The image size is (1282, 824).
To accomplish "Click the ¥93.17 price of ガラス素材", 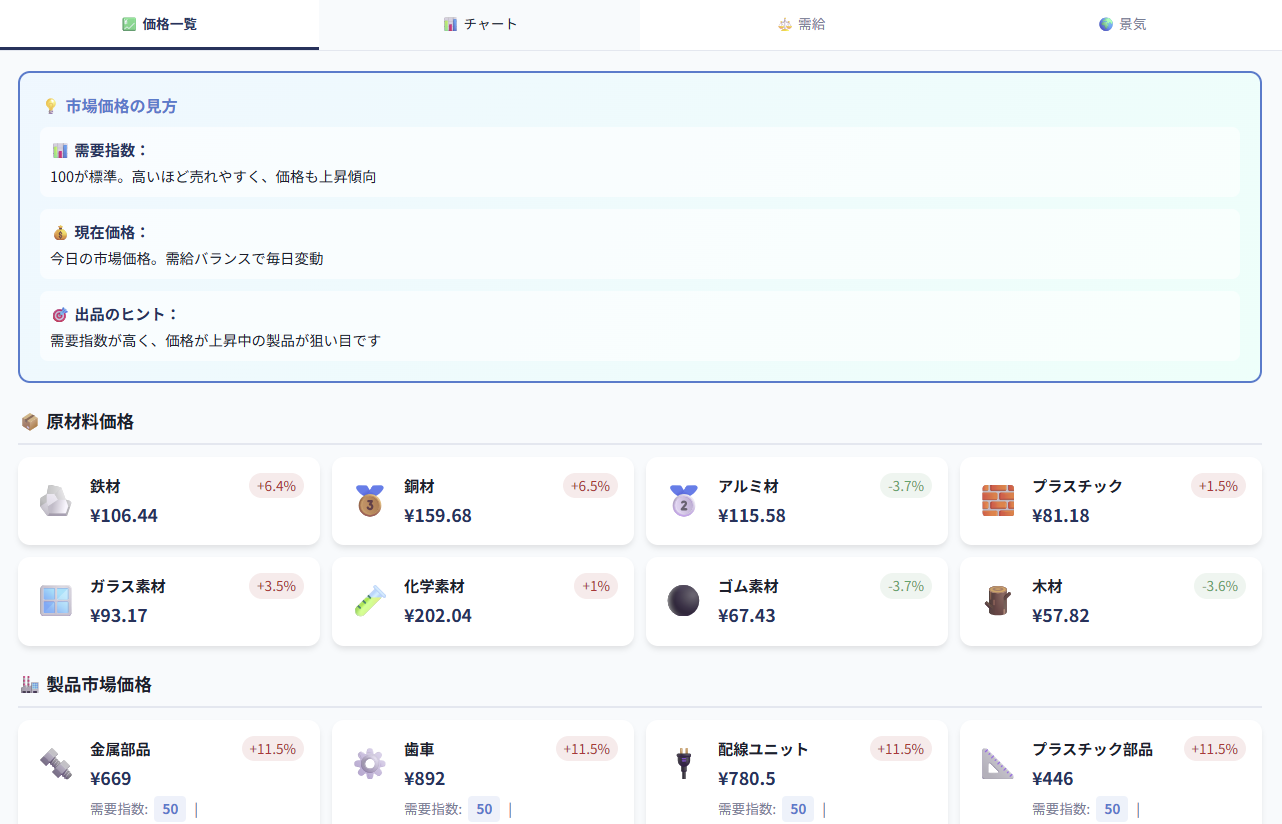I will tap(119, 616).
